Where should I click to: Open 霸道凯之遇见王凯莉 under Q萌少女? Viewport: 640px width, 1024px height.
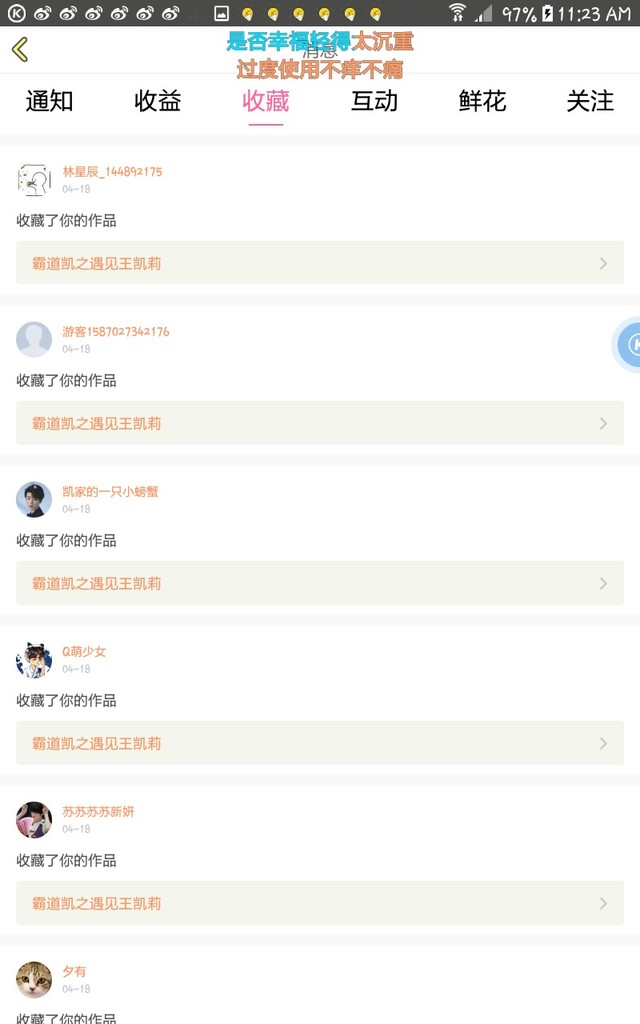coord(97,743)
